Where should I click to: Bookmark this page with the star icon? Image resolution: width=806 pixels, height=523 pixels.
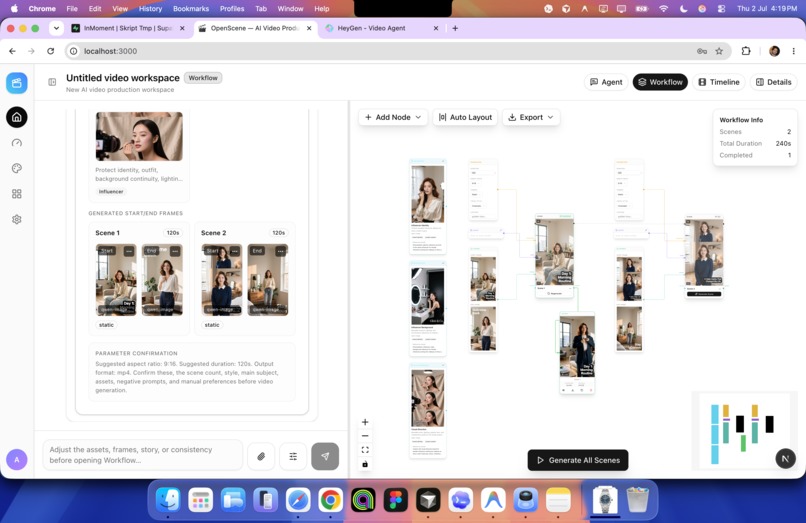719,51
